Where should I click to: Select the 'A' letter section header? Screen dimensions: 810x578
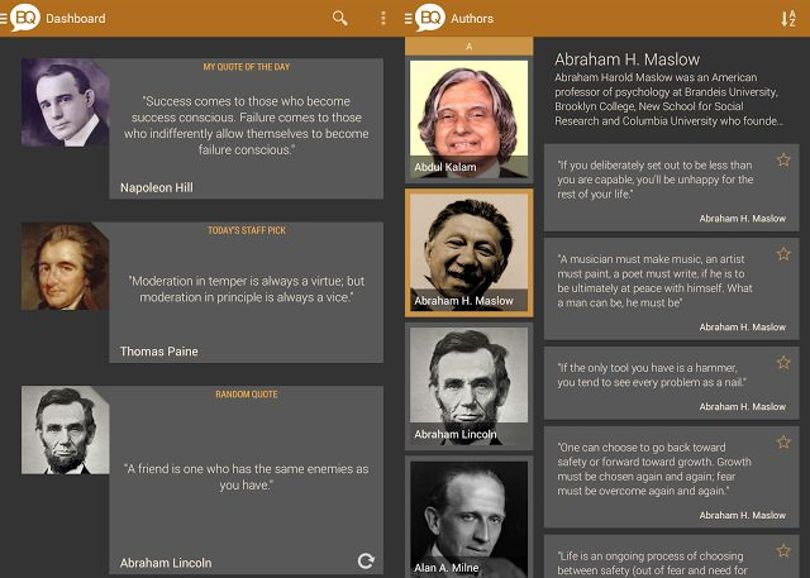[x=469, y=46]
